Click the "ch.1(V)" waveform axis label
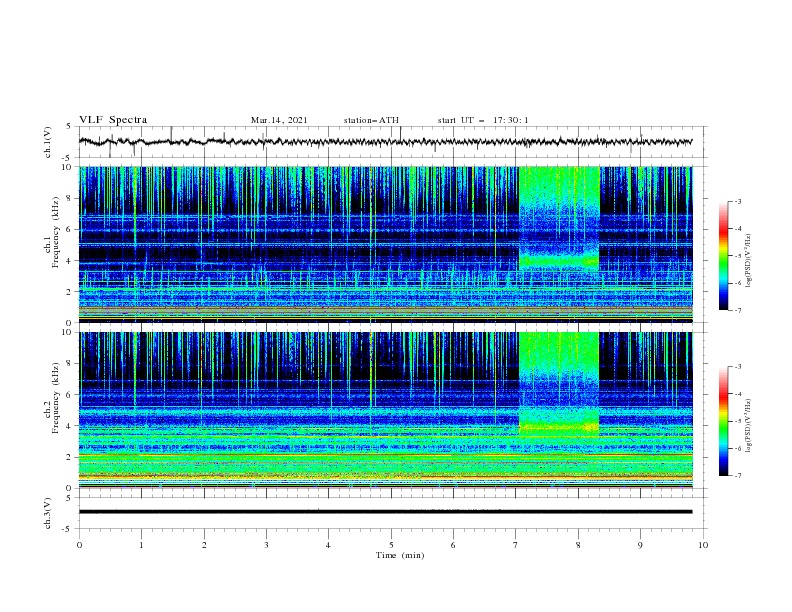The image size is (792, 612). 48,142
